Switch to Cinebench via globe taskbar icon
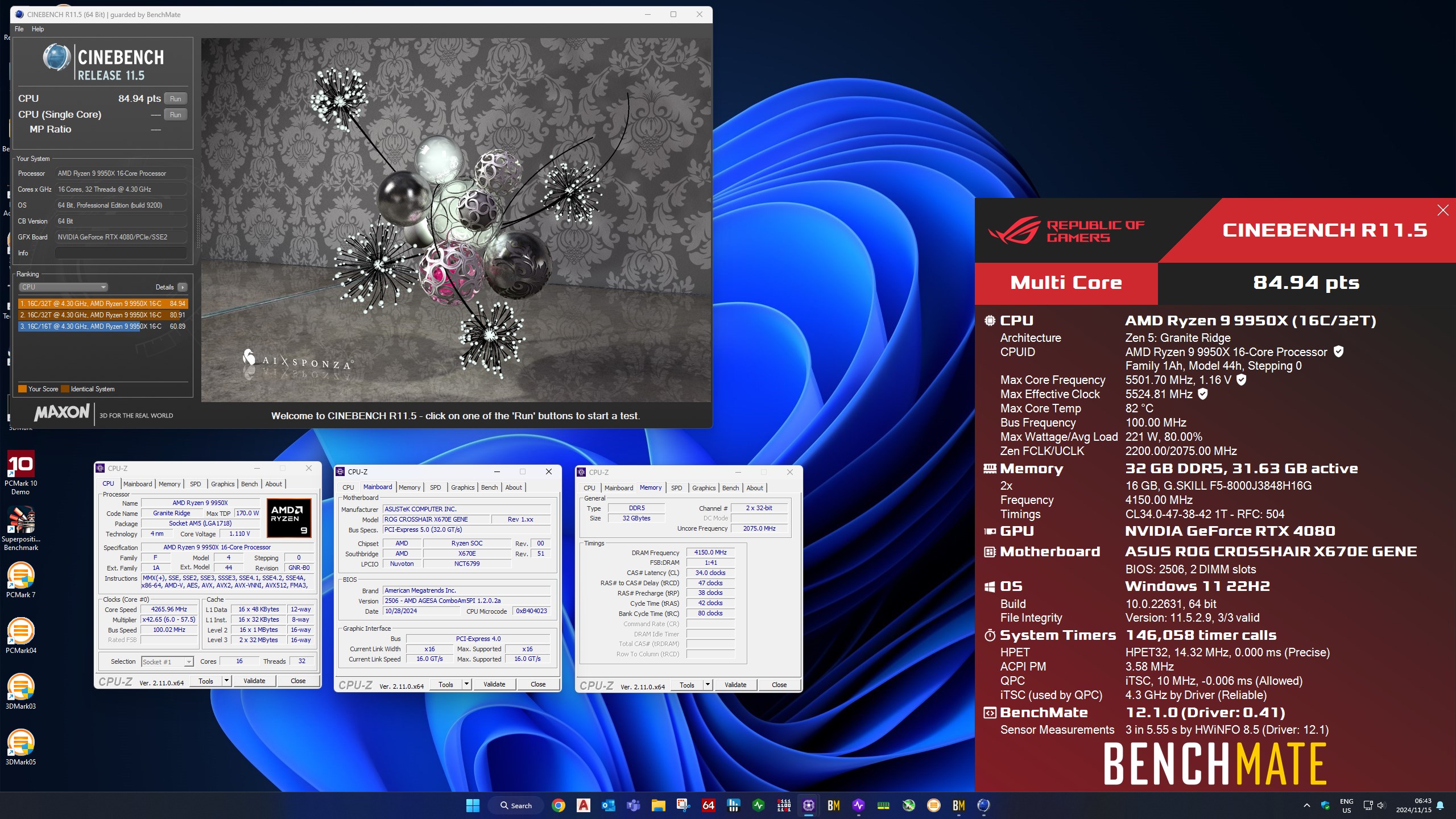This screenshot has height=819, width=1456. tap(984, 805)
